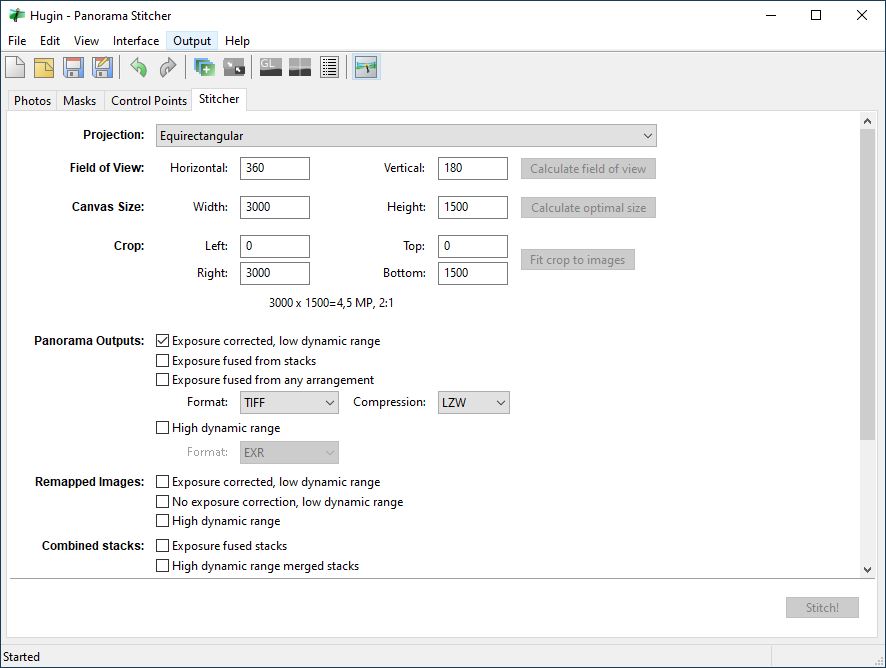Create a new project with the blank page icon

coord(15,67)
